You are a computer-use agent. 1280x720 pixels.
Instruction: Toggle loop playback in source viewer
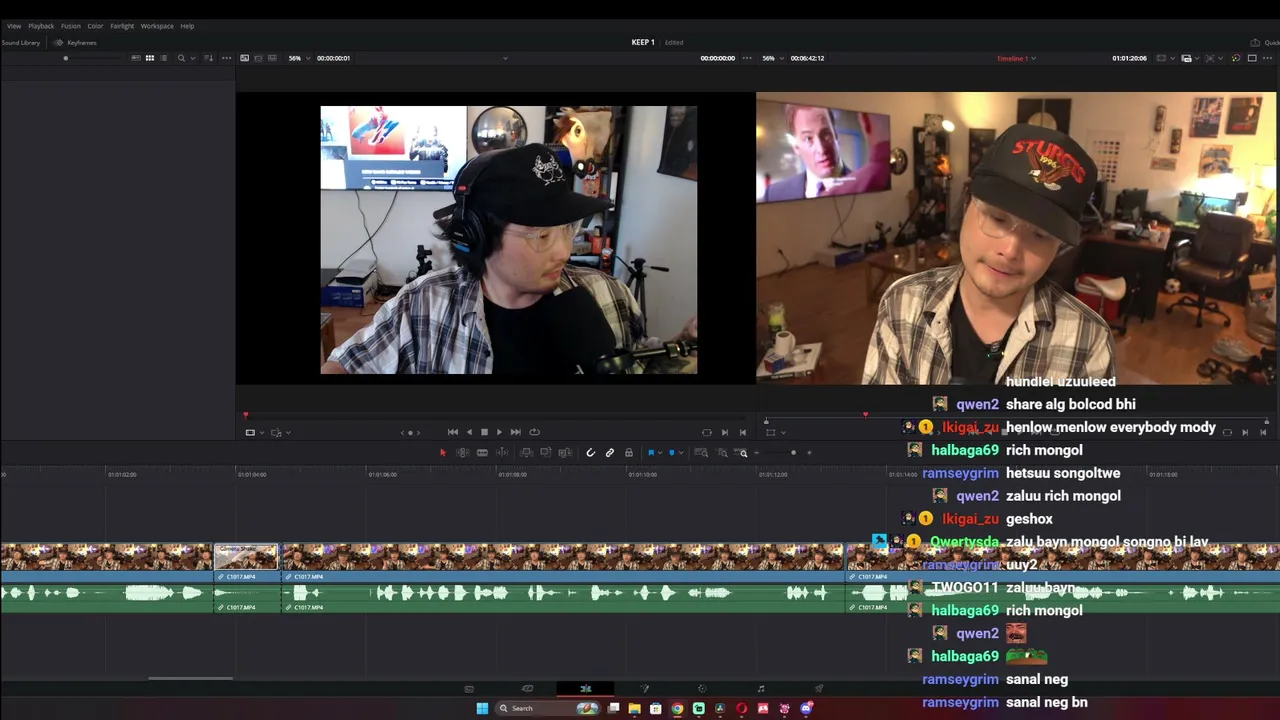(x=534, y=432)
